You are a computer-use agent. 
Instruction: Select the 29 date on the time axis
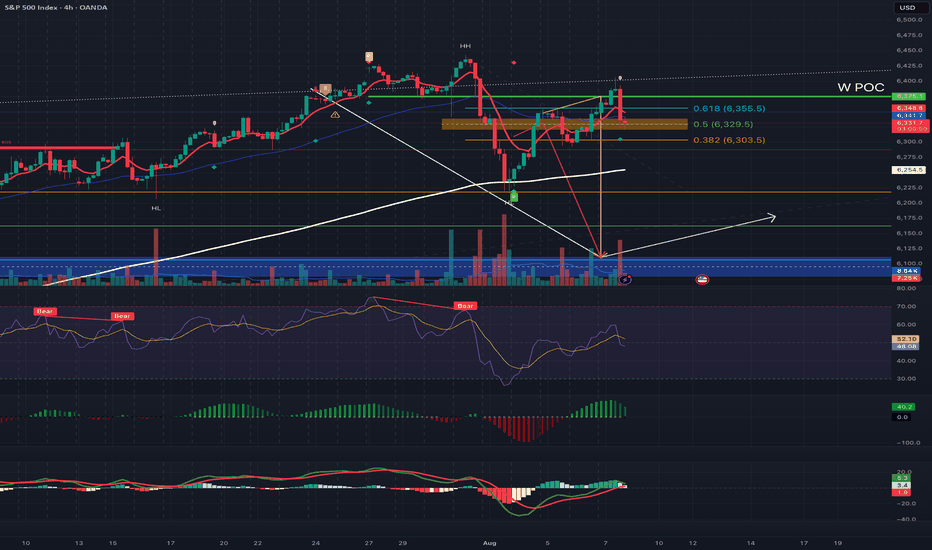pos(402,543)
